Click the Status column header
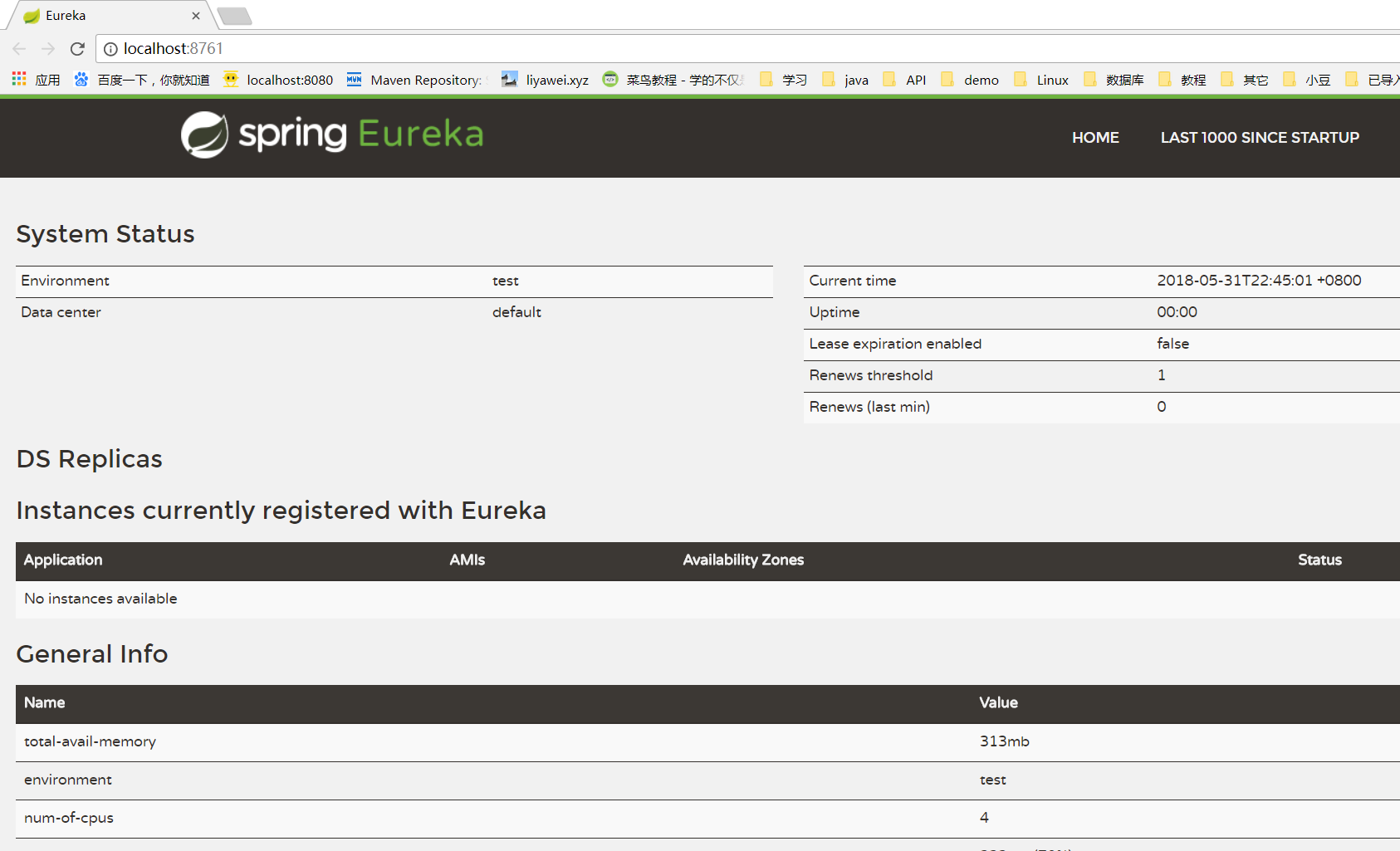 coord(1319,560)
